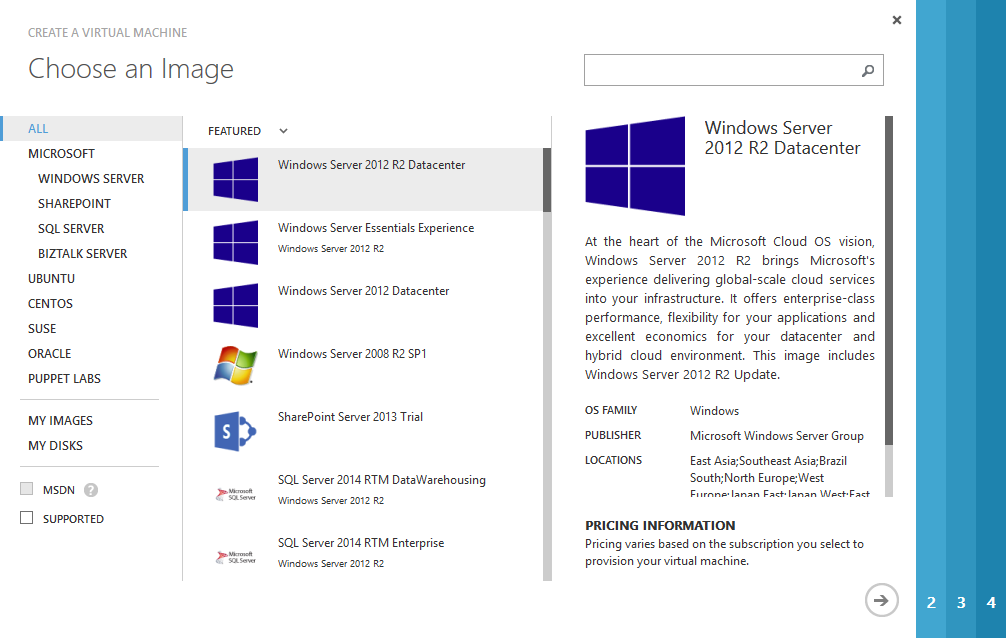Open MY IMAGES section
This screenshot has width=1006, height=638.
pos(60,421)
